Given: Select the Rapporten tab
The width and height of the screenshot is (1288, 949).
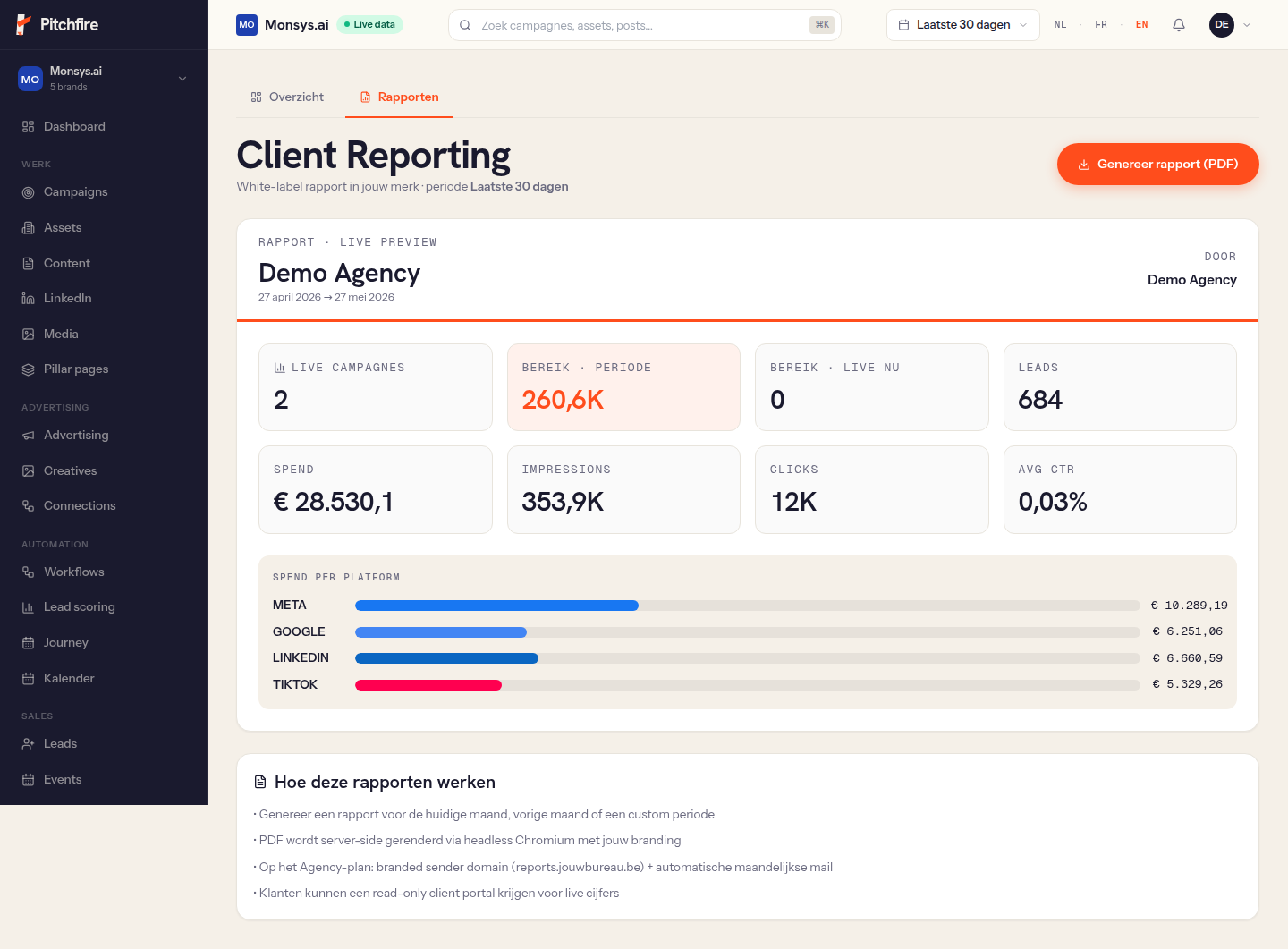Looking at the screenshot, I should (399, 97).
